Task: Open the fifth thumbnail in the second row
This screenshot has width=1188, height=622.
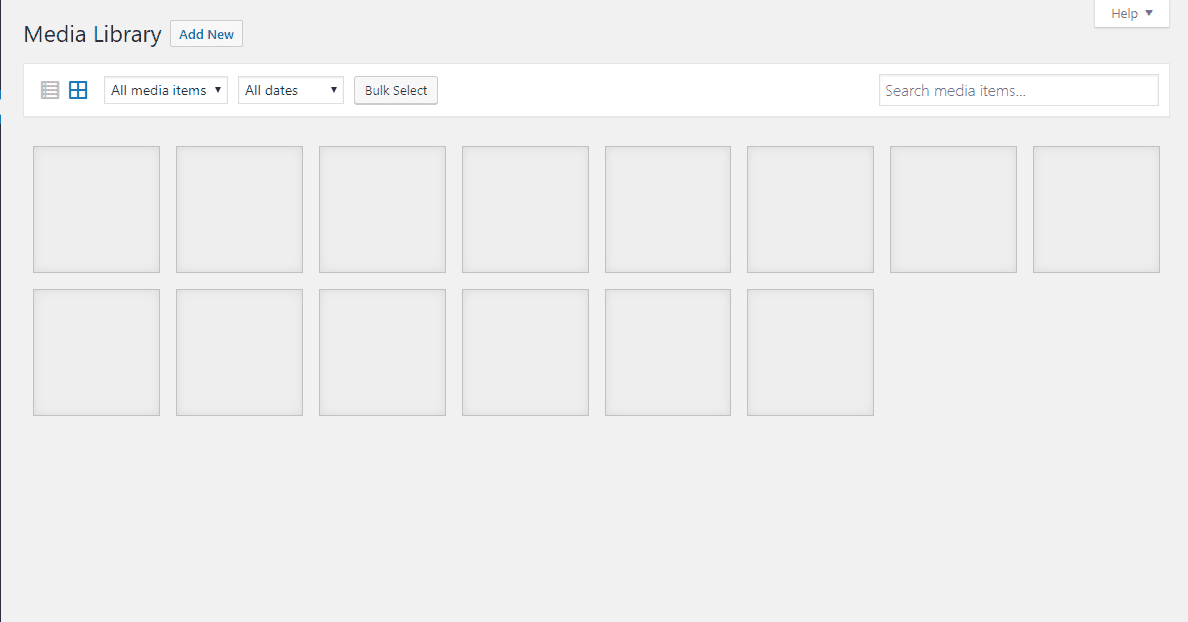Action: coord(667,352)
